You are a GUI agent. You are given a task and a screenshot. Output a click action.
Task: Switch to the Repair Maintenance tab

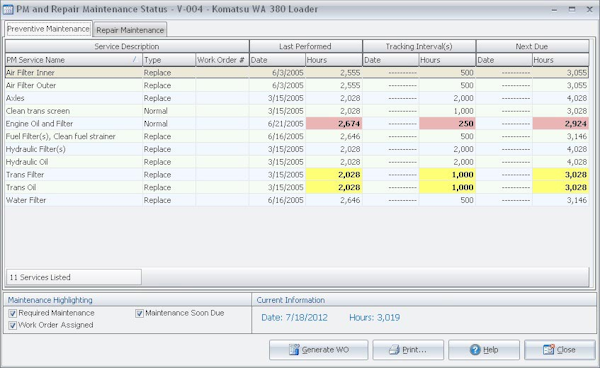[x=130, y=30]
